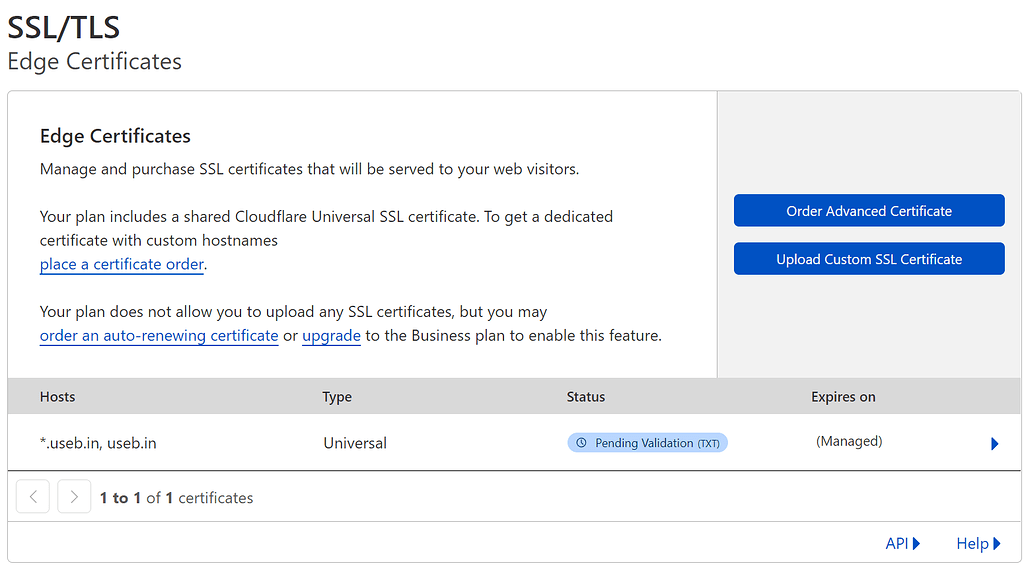Open the "place a certificate order" link
This screenshot has height=568, width=1024.
click(x=122, y=265)
